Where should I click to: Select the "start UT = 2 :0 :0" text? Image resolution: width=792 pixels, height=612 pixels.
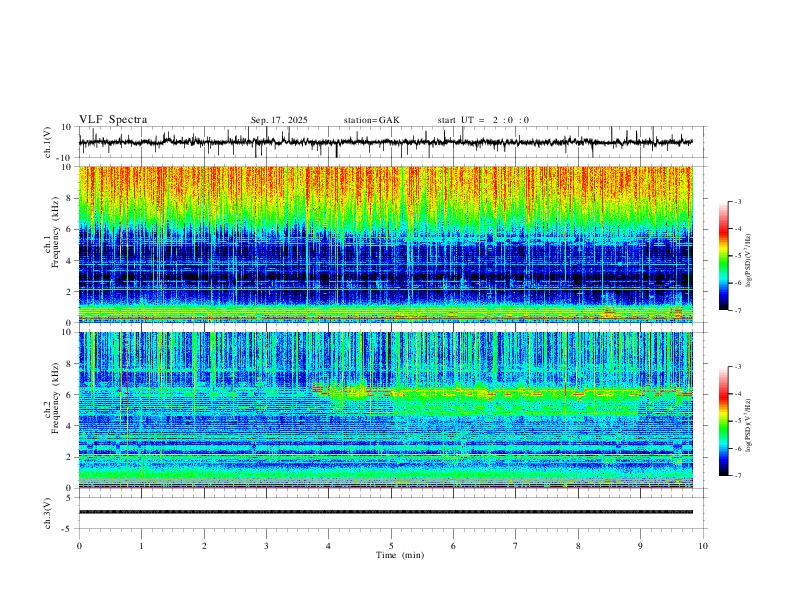coord(483,120)
